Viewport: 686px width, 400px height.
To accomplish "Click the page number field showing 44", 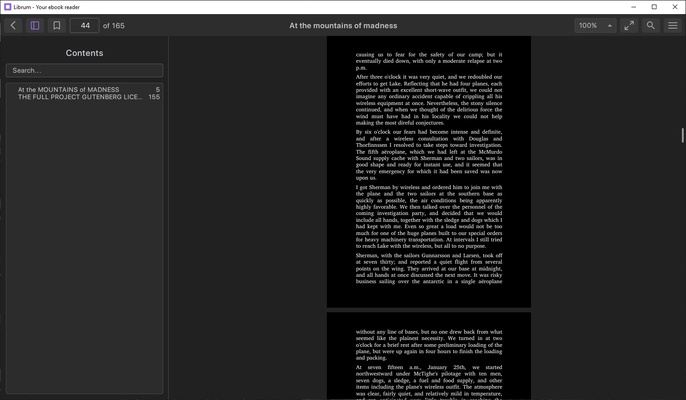I will [85, 25].
